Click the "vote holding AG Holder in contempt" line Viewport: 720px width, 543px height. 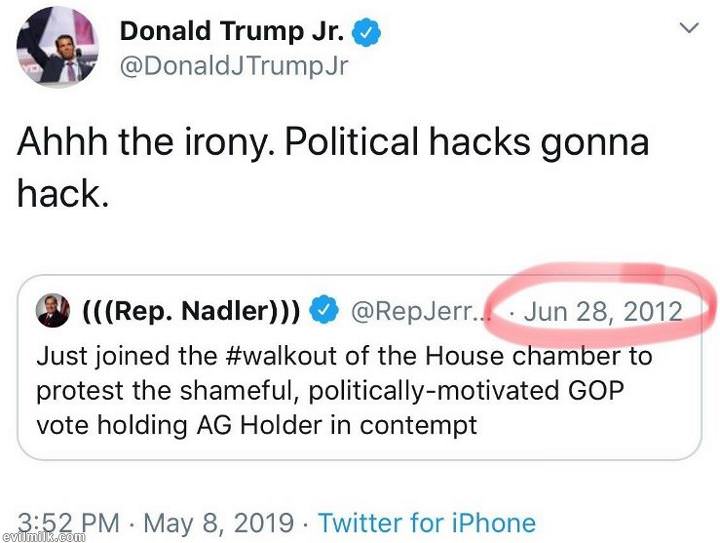257,424
